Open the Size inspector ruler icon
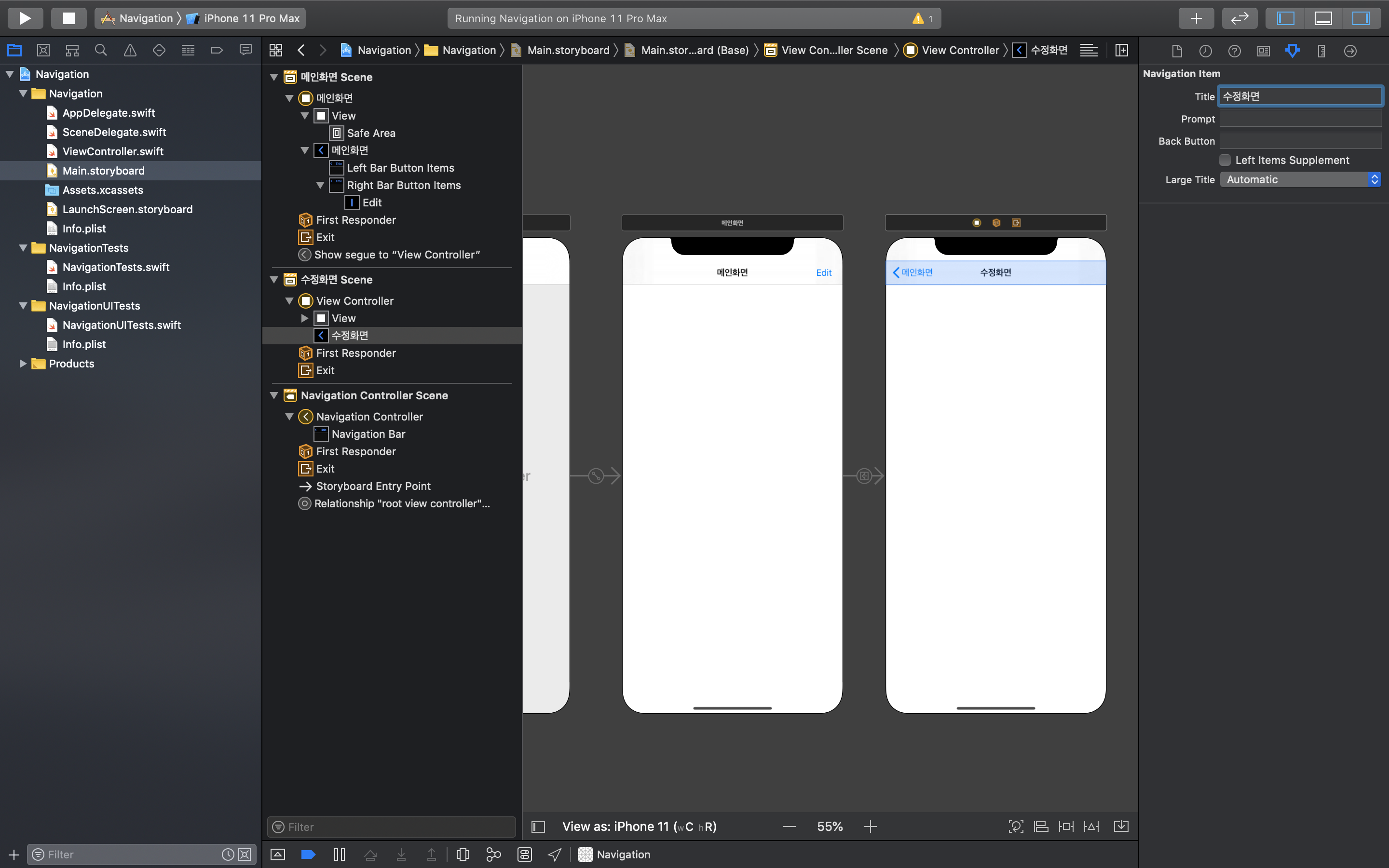 [1321, 51]
